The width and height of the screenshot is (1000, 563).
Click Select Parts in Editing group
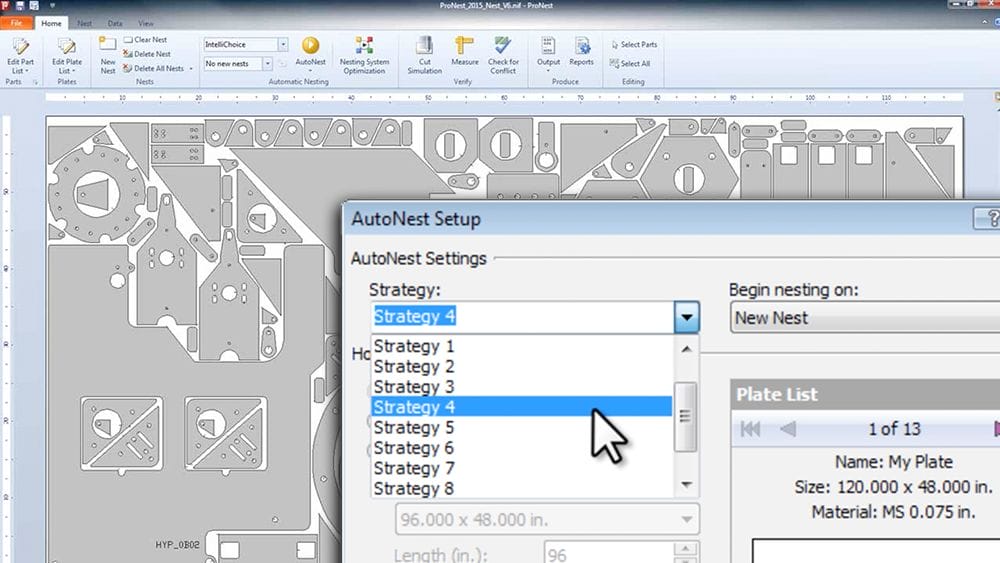pyautogui.click(x=634, y=45)
